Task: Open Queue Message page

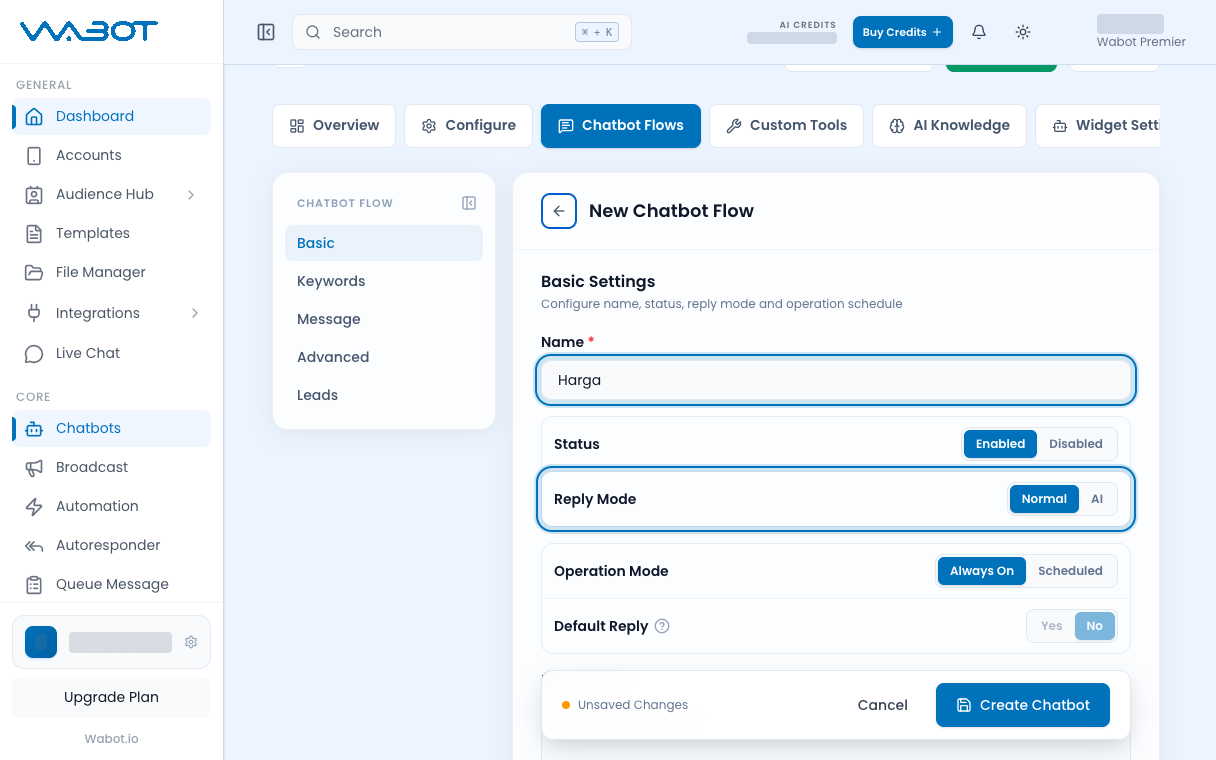Action: coord(112,584)
